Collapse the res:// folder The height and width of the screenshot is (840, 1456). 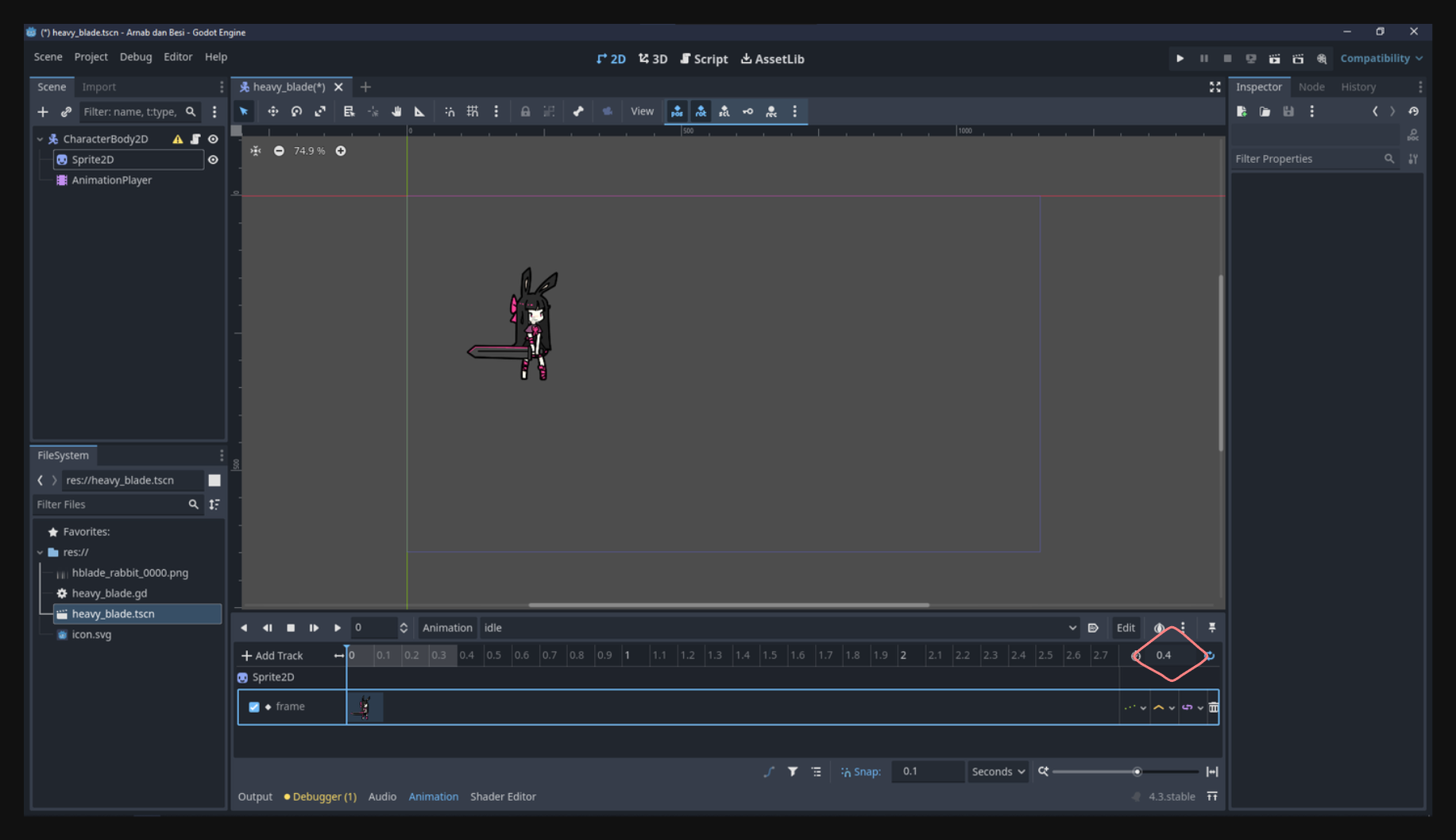point(41,552)
